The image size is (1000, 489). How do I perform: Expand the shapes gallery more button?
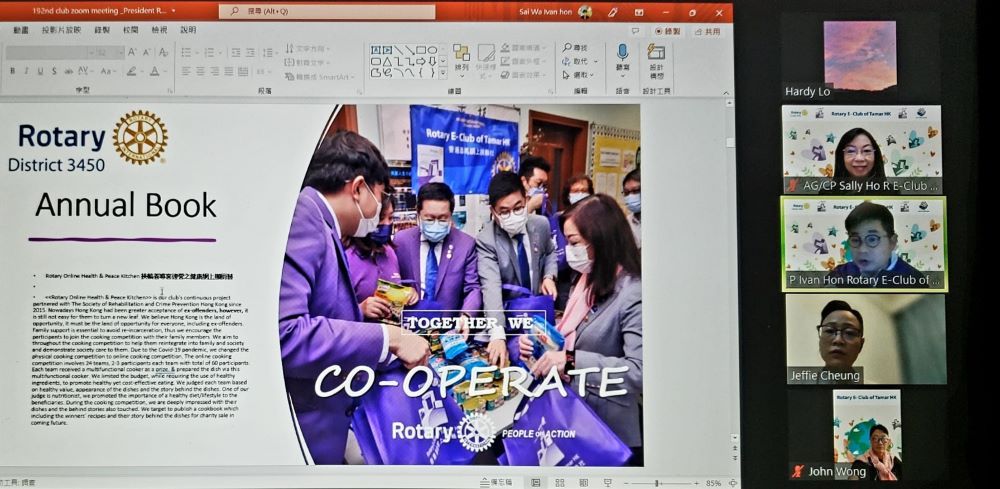[x=443, y=73]
